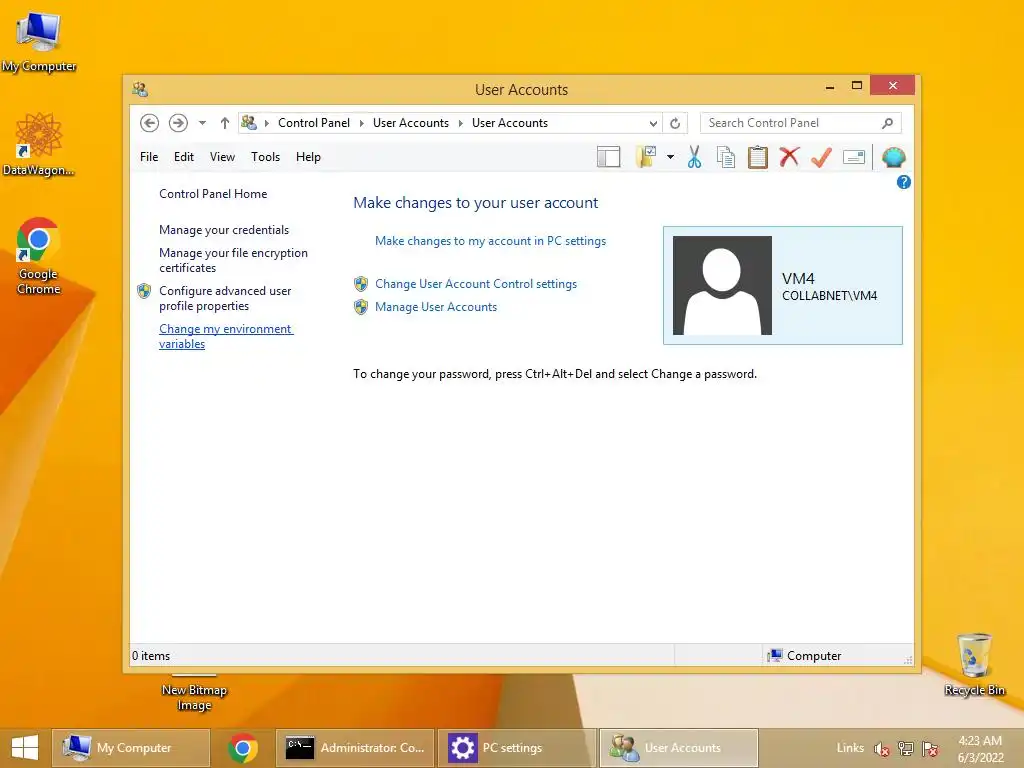Screen dimensions: 1024x768
Task: Open the View menu
Action: tap(222, 157)
